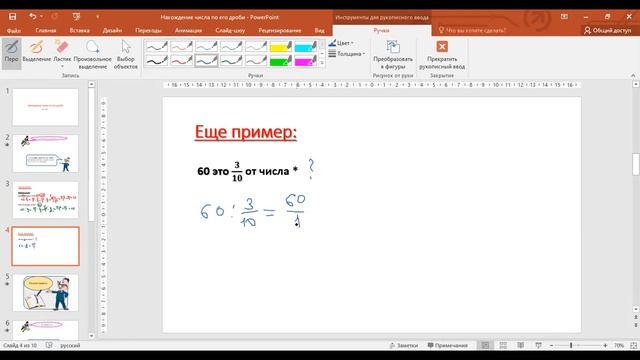Click zoom out minus button
The height and width of the screenshot is (360, 640).
pyautogui.click(x=551, y=345)
